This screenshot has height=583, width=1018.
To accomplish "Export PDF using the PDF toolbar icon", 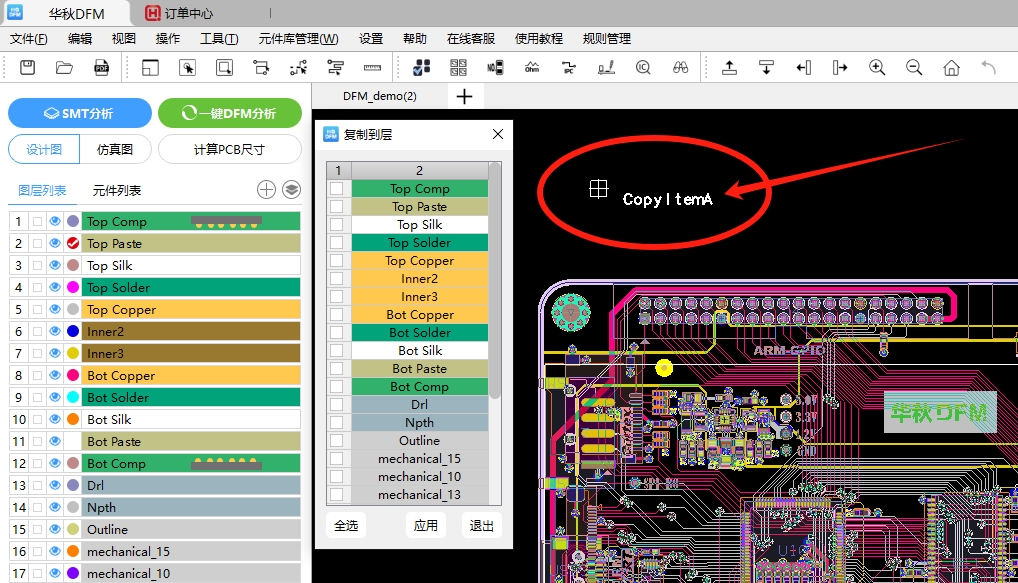I will click(101, 68).
